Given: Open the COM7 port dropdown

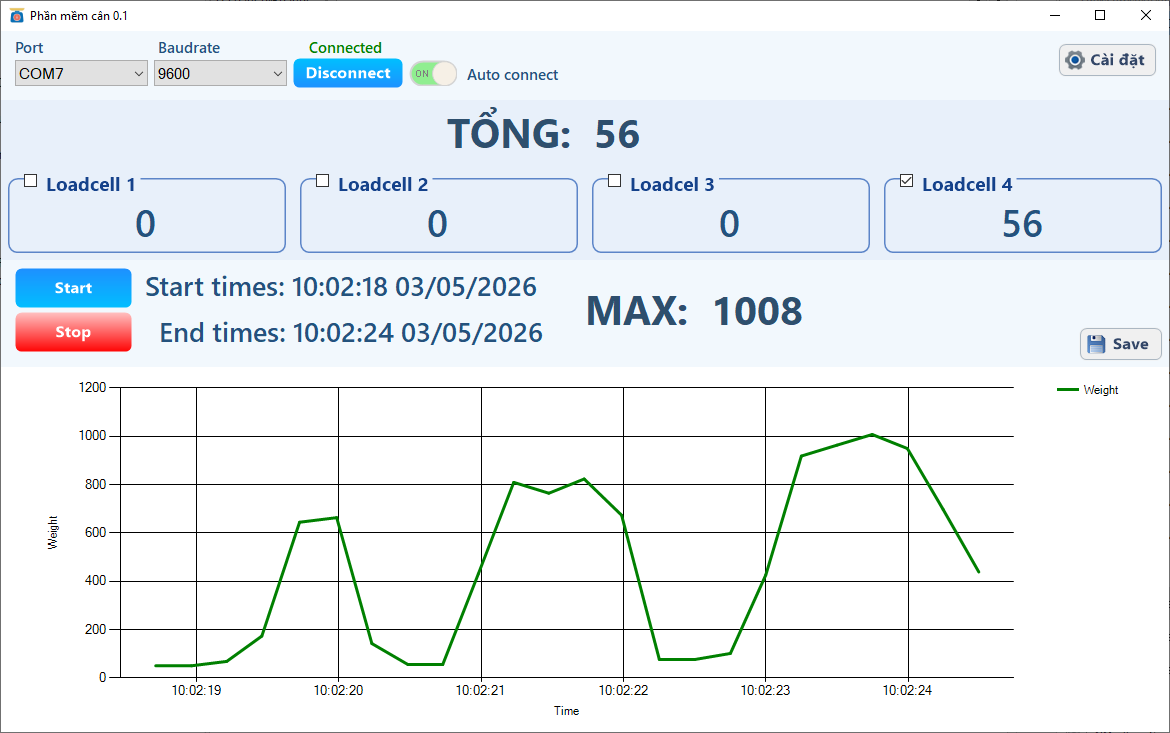Looking at the screenshot, I should 81,73.
